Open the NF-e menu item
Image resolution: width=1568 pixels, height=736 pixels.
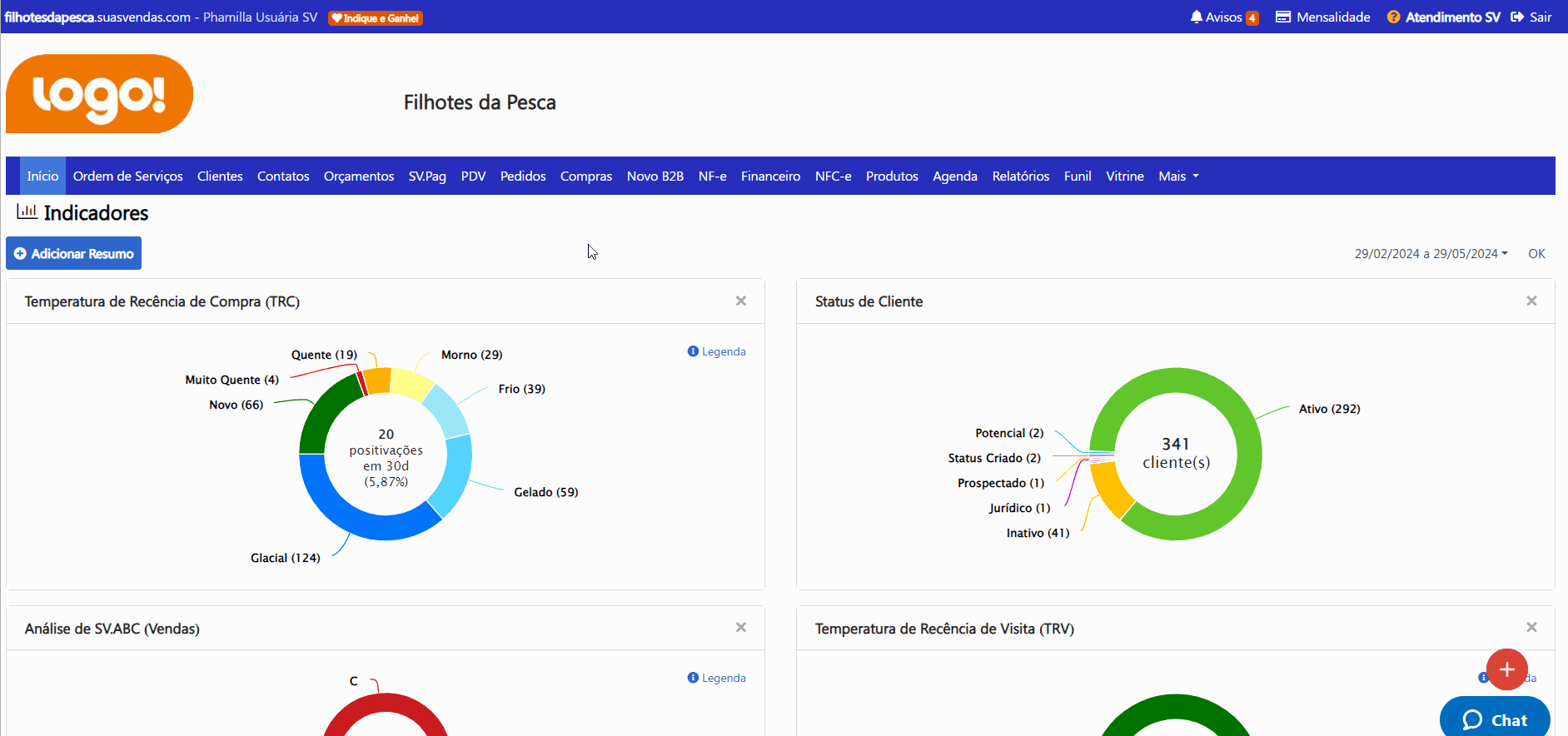coord(712,176)
